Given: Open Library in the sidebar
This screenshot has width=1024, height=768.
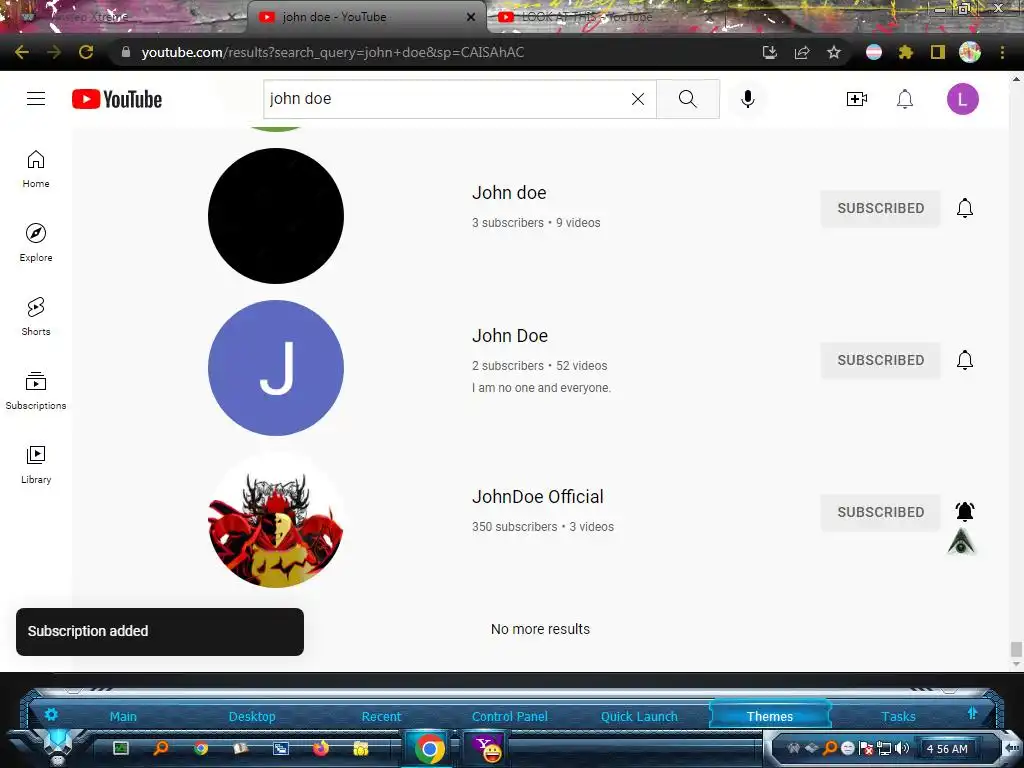Looking at the screenshot, I should point(36,464).
